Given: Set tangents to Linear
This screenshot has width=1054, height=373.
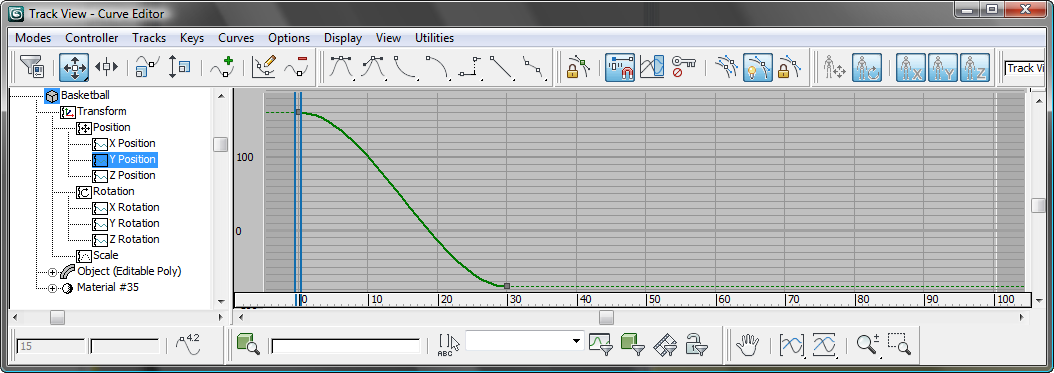Looking at the screenshot, I should (x=501, y=67).
